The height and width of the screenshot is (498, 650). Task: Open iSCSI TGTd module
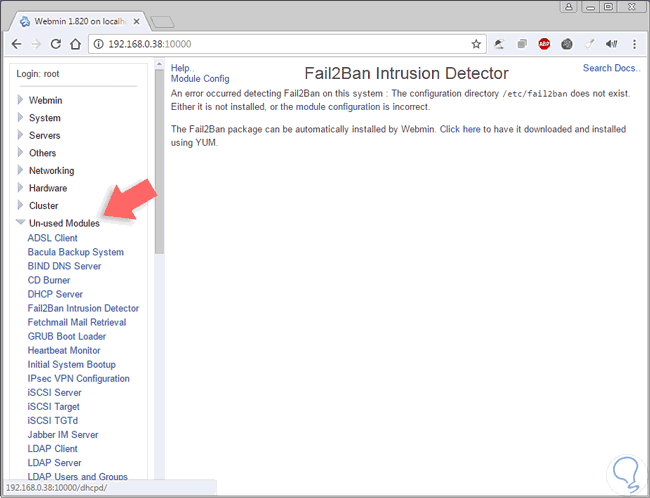click(x=53, y=421)
